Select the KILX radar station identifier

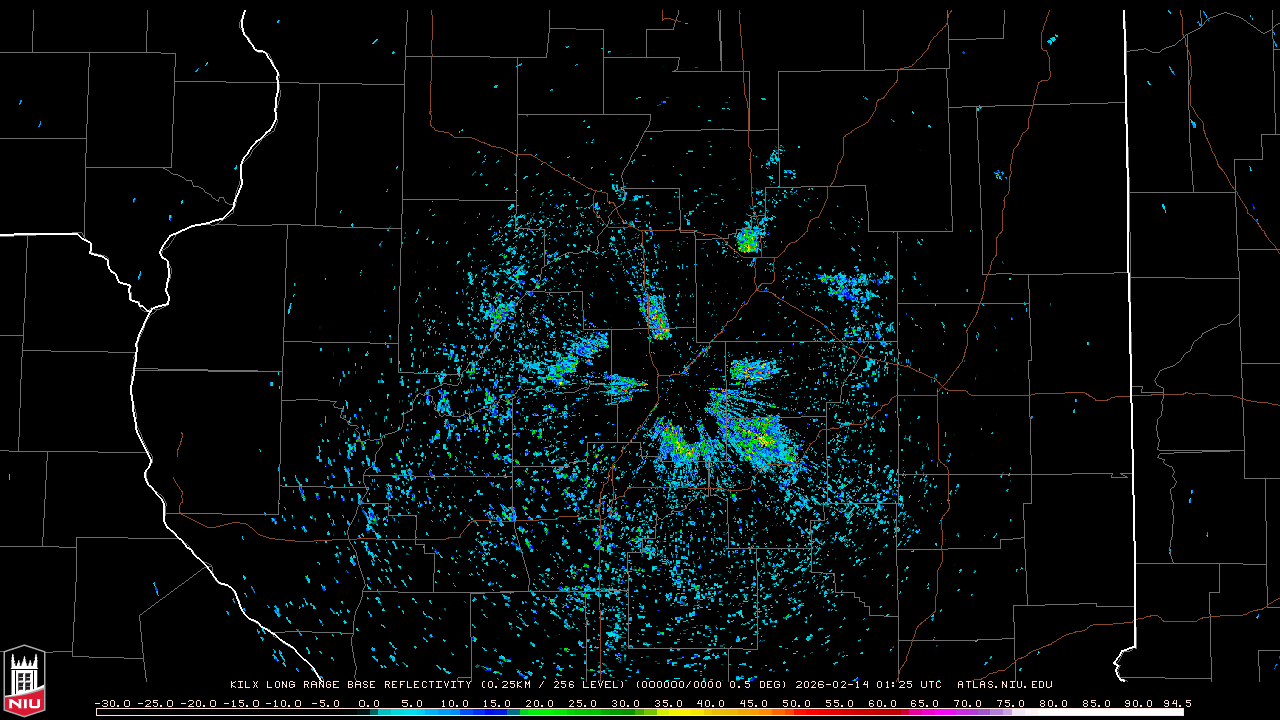(245, 685)
